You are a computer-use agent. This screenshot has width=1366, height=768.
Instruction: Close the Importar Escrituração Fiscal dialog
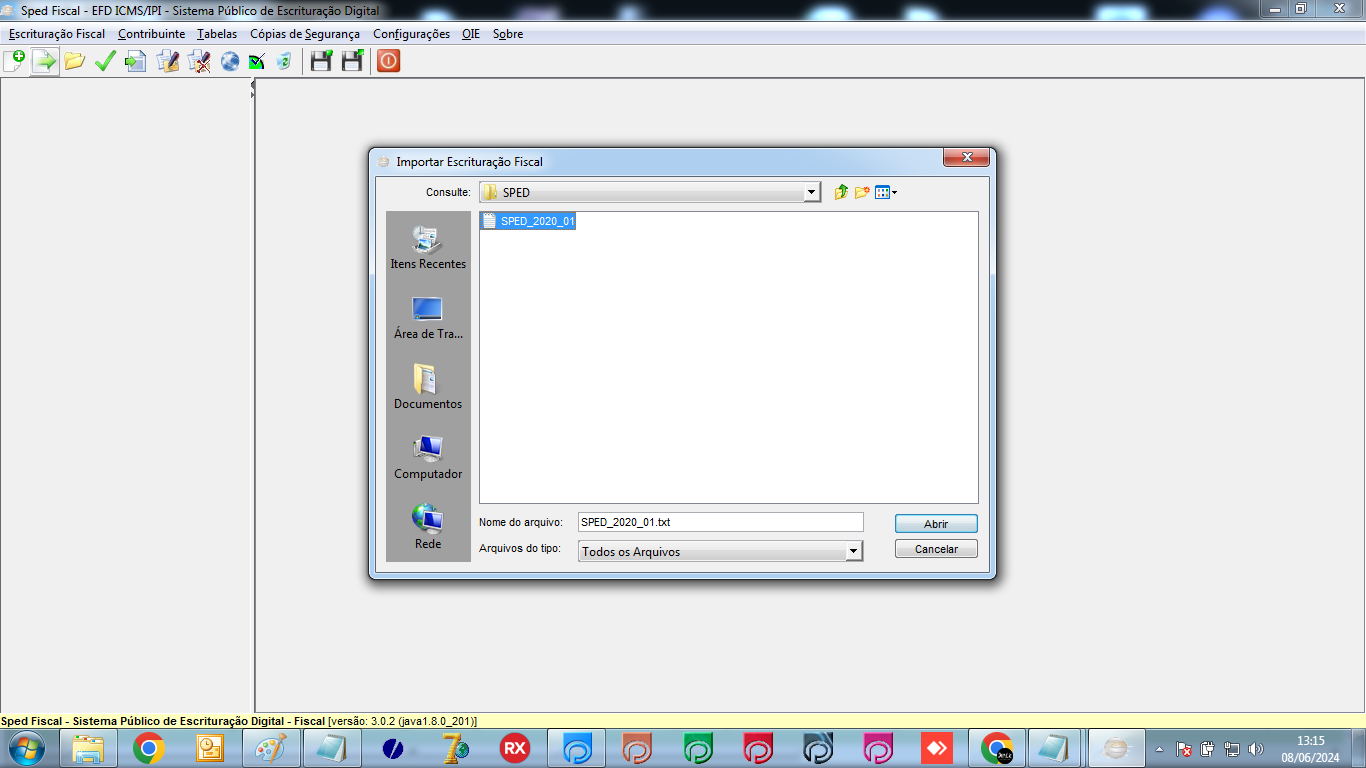click(x=966, y=158)
